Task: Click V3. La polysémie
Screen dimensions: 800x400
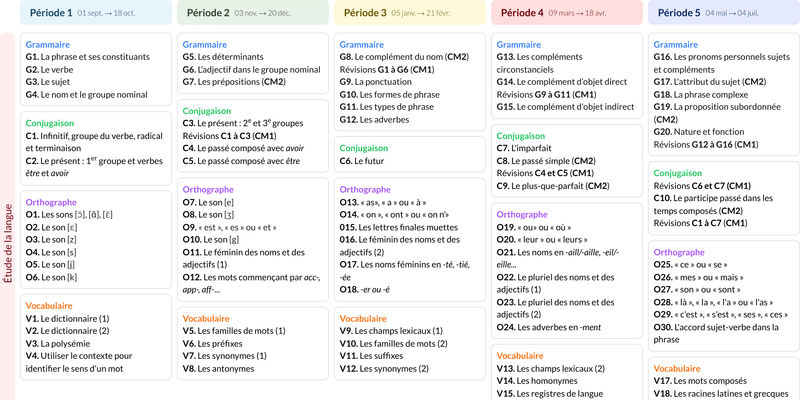Action: pos(58,343)
